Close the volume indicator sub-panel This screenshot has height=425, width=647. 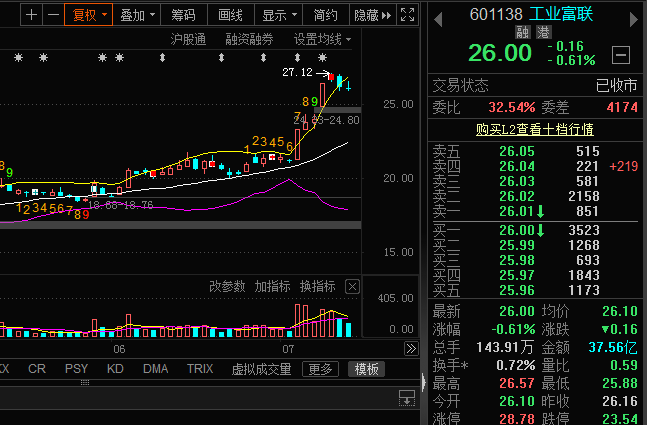(351, 286)
